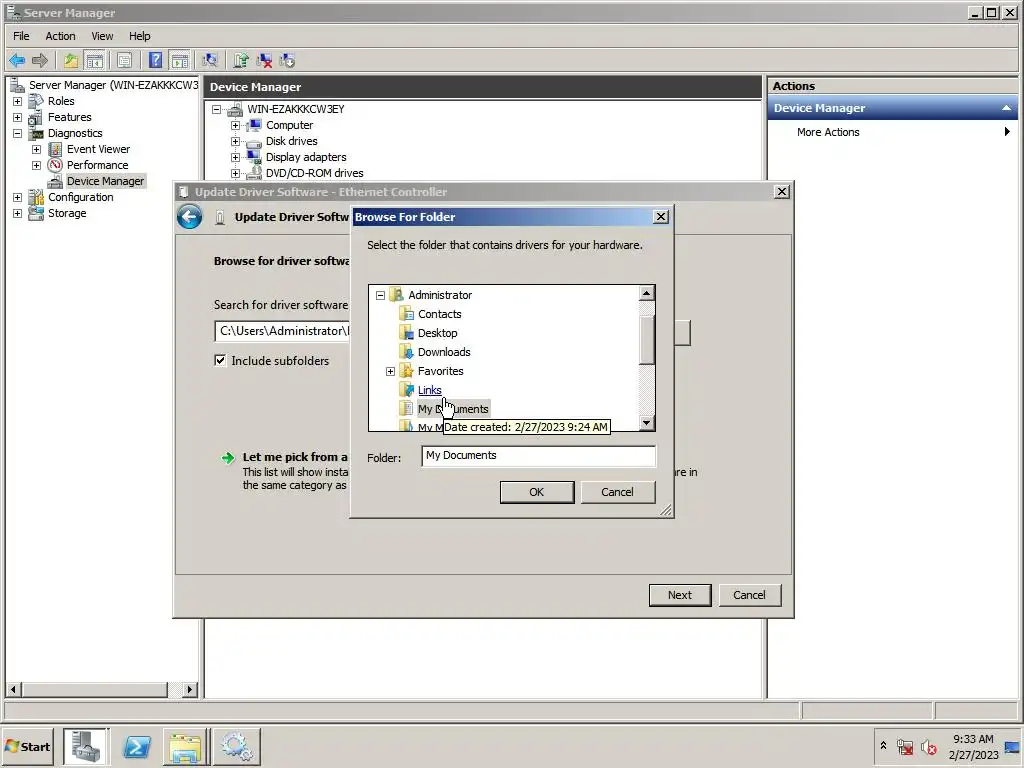Image resolution: width=1024 pixels, height=768 pixels.
Task: Click Cancel in Browse For Folder
Action: tap(617, 492)
